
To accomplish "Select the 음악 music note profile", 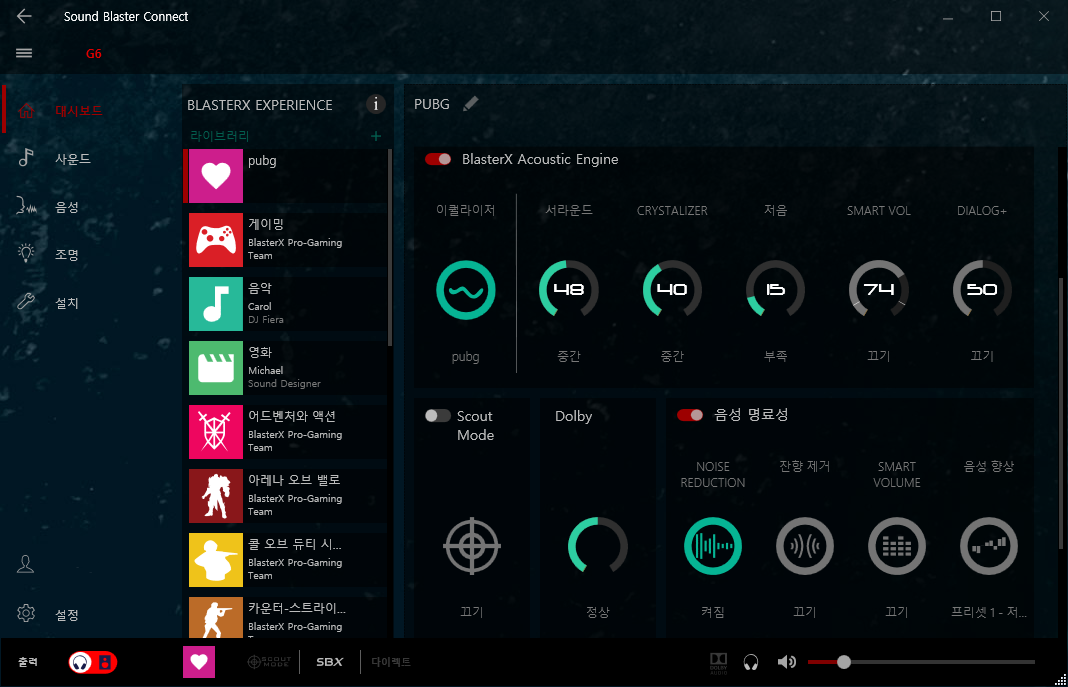I will click(x=287, y=304).
